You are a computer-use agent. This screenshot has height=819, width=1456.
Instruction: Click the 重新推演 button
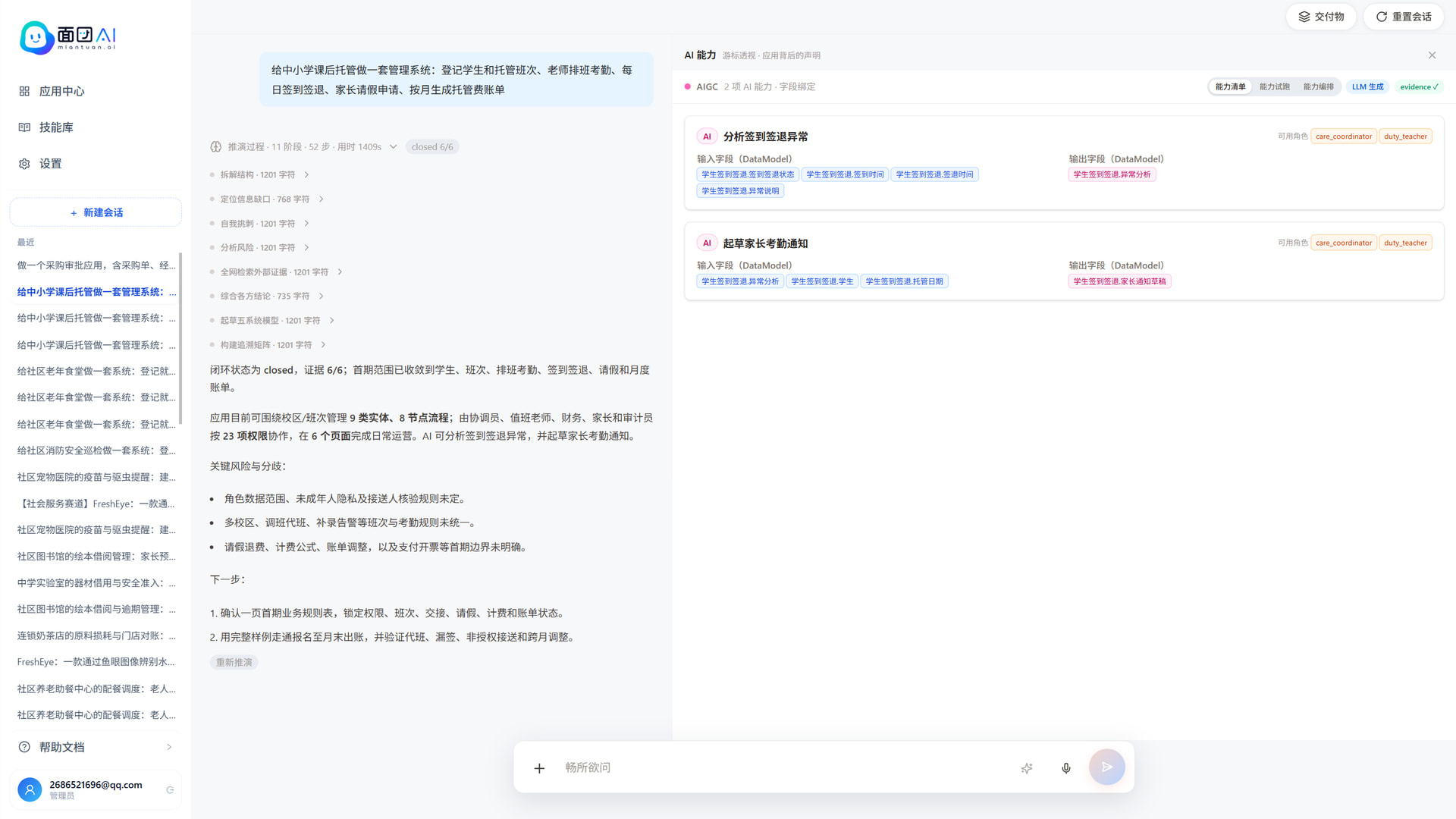click(x=234, y=663)
